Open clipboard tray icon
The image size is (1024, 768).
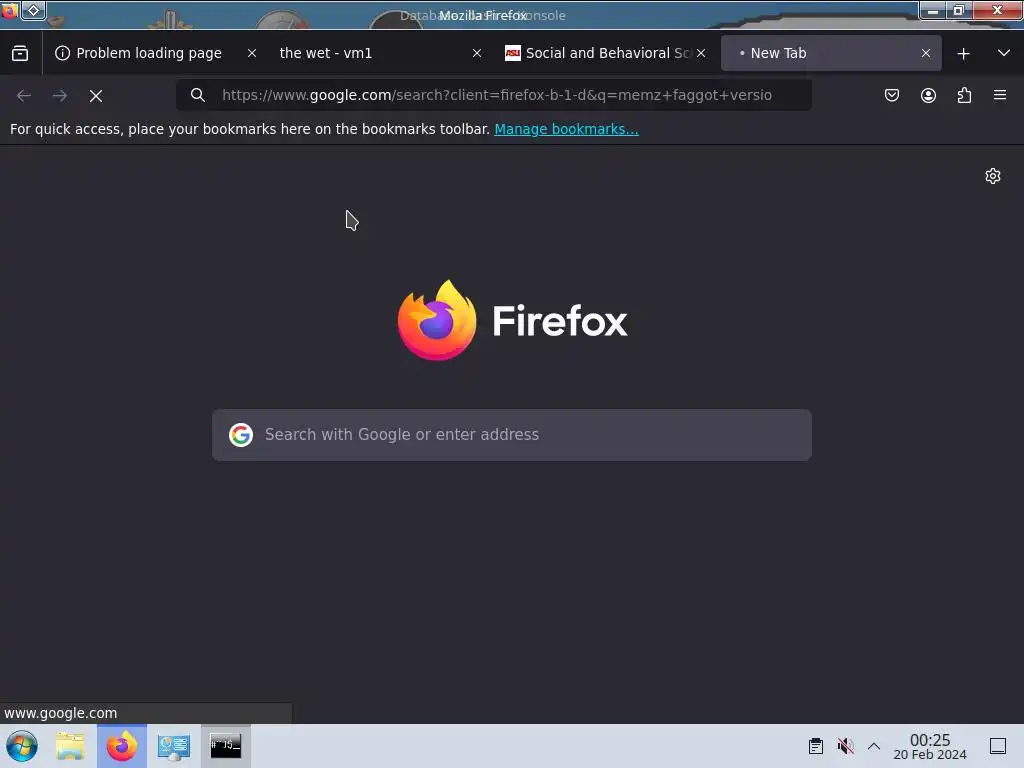point(816,746)
